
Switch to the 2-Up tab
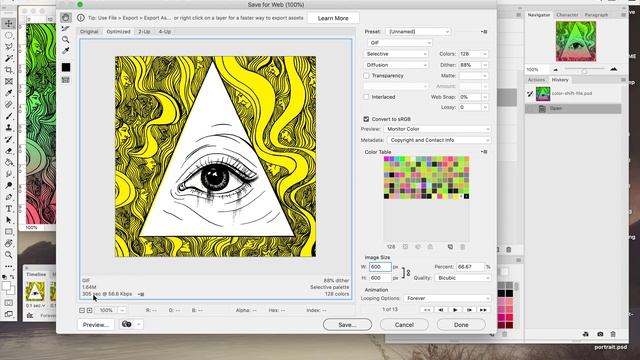[x=144, y=31]
